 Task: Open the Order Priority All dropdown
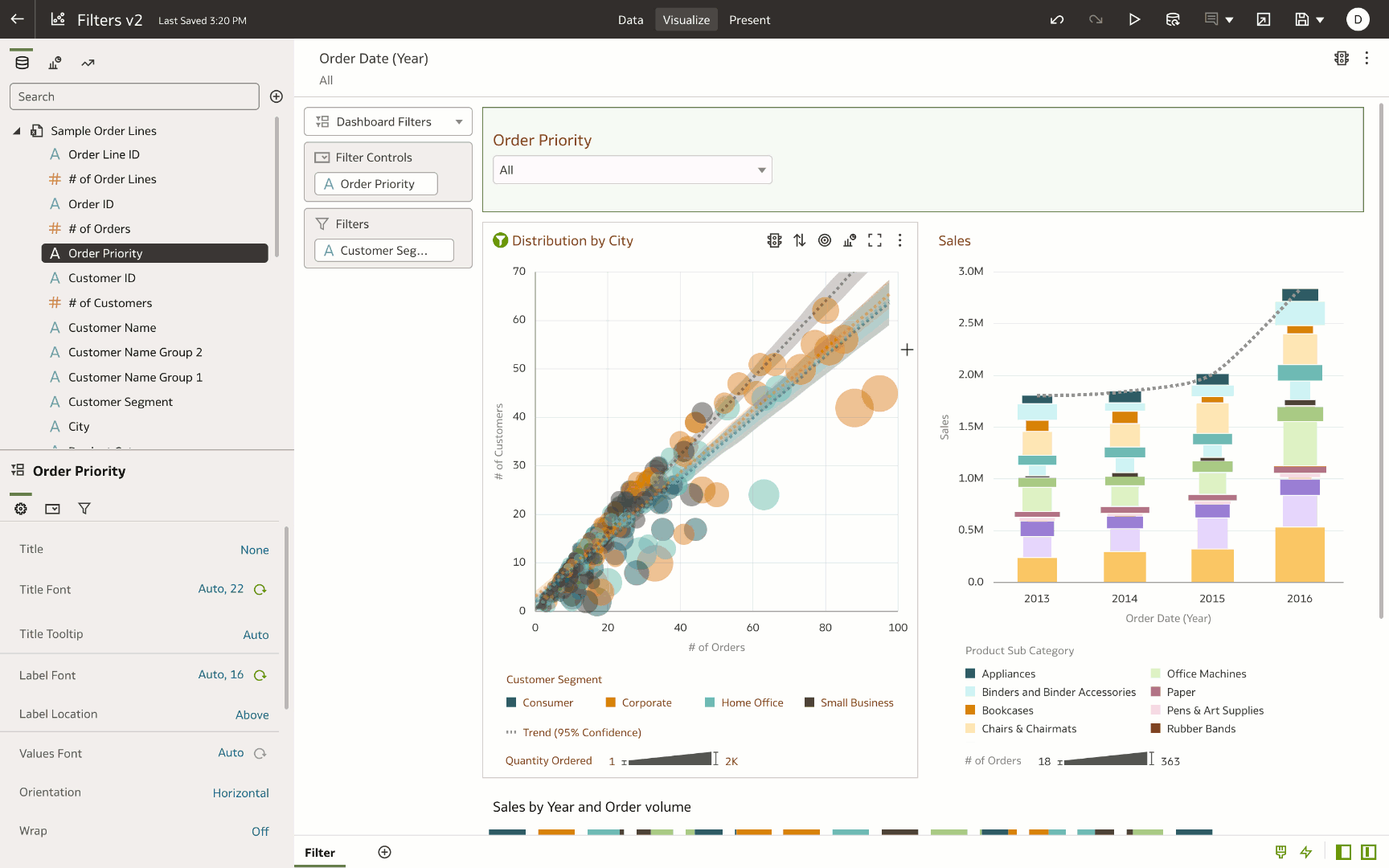pos(632,170)
